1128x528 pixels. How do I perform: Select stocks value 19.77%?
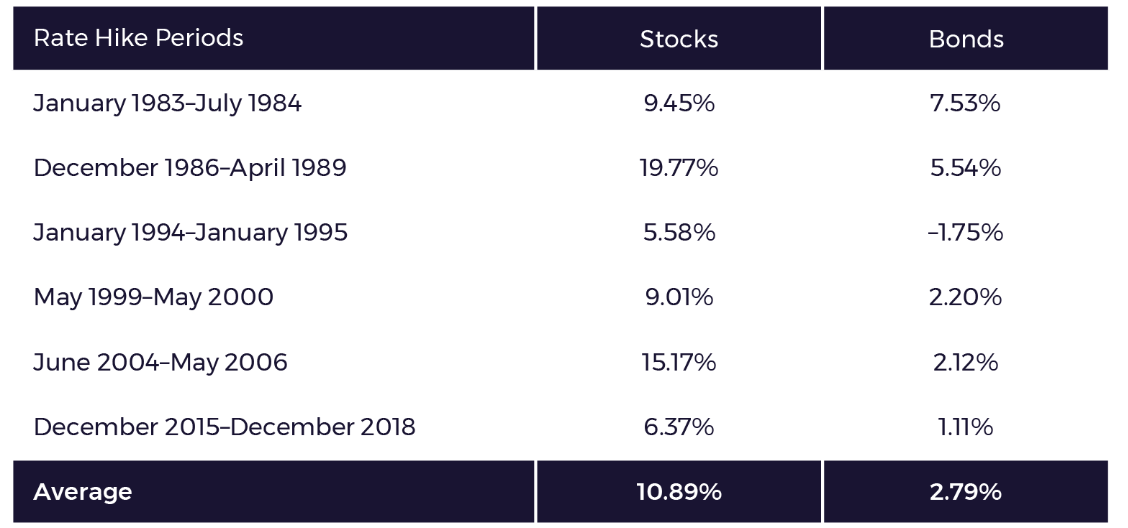coord(678,168)
